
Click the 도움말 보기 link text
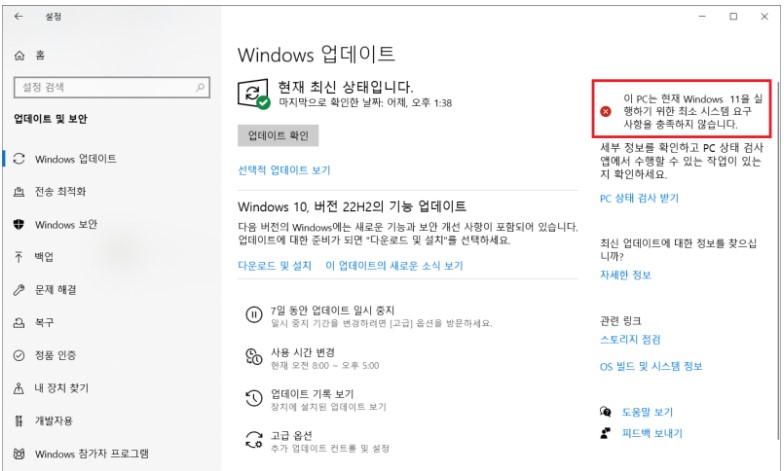(647, 412)
